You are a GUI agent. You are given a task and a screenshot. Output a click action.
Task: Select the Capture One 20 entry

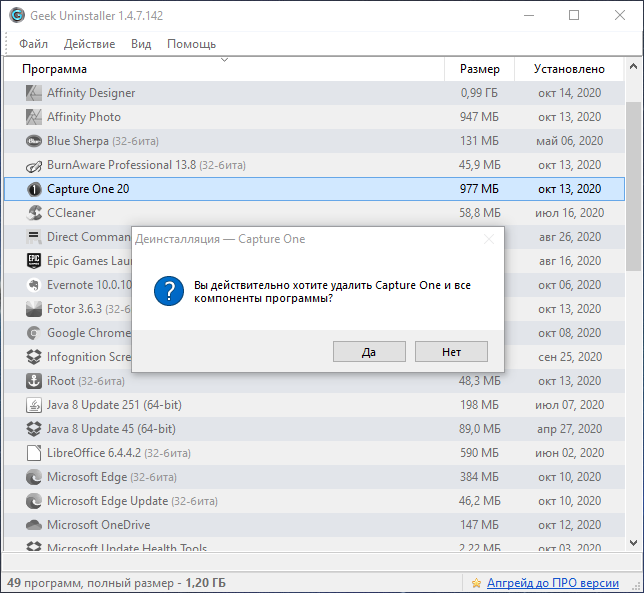coord(88,189)
